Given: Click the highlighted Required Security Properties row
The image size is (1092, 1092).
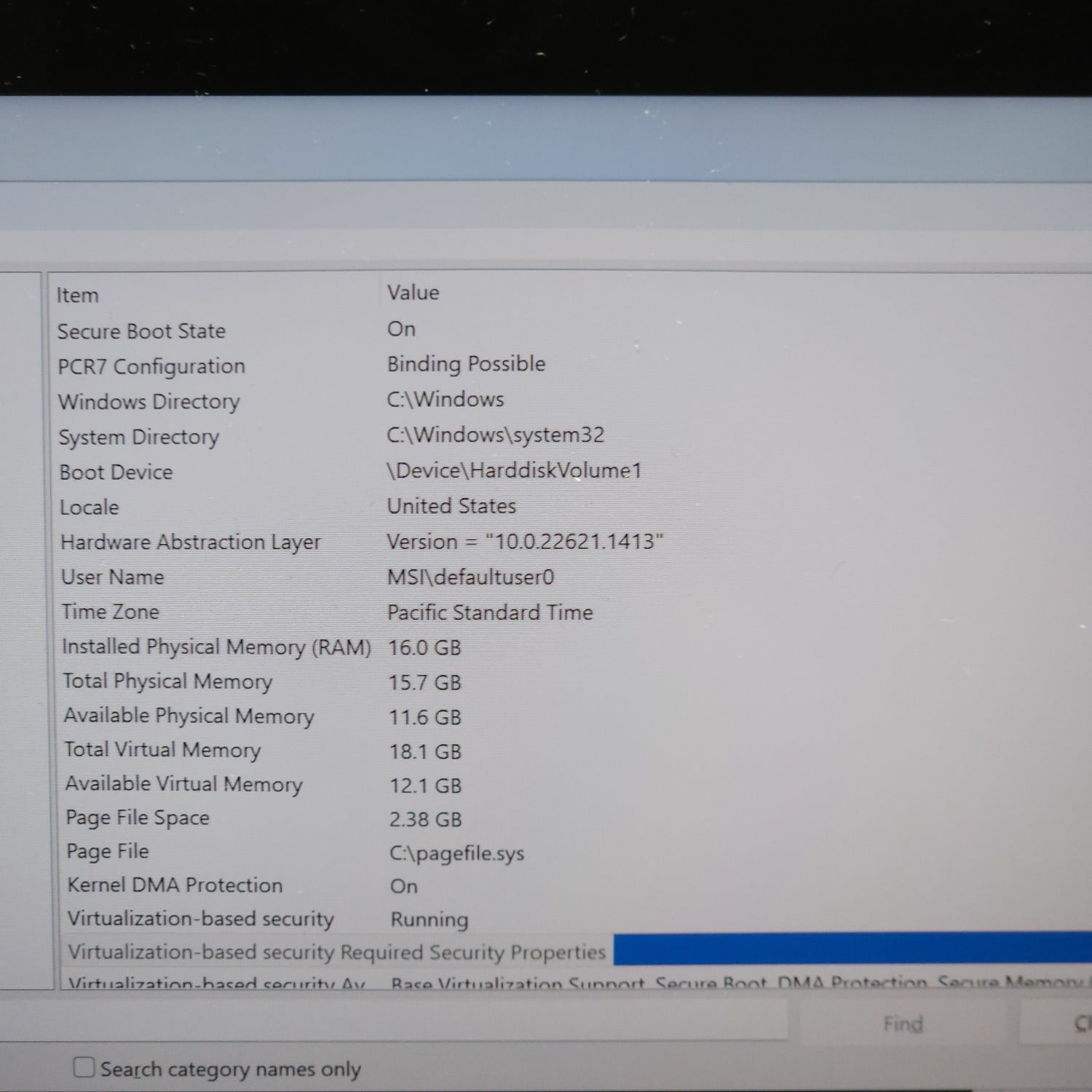Looking at the screenshot, I should click(336, 952).
